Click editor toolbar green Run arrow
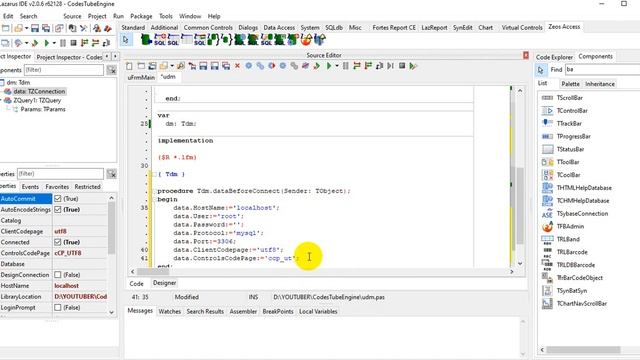 (329, 66)
